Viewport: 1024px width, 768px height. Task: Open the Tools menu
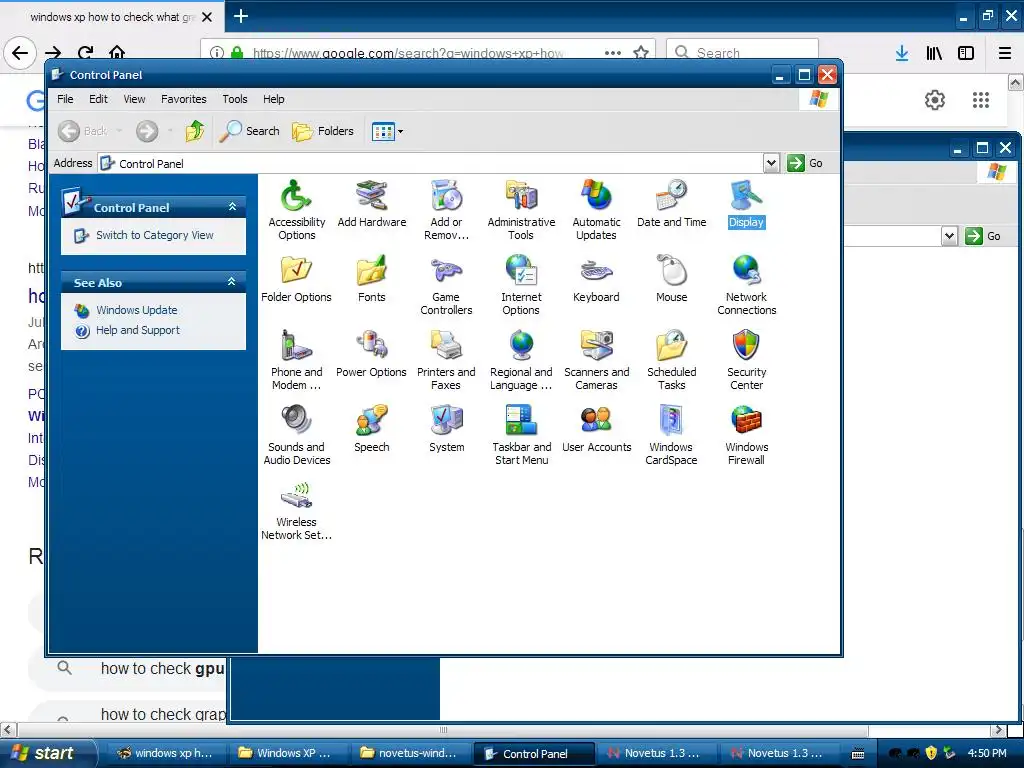pyautogui.click(x=234, y=99)
